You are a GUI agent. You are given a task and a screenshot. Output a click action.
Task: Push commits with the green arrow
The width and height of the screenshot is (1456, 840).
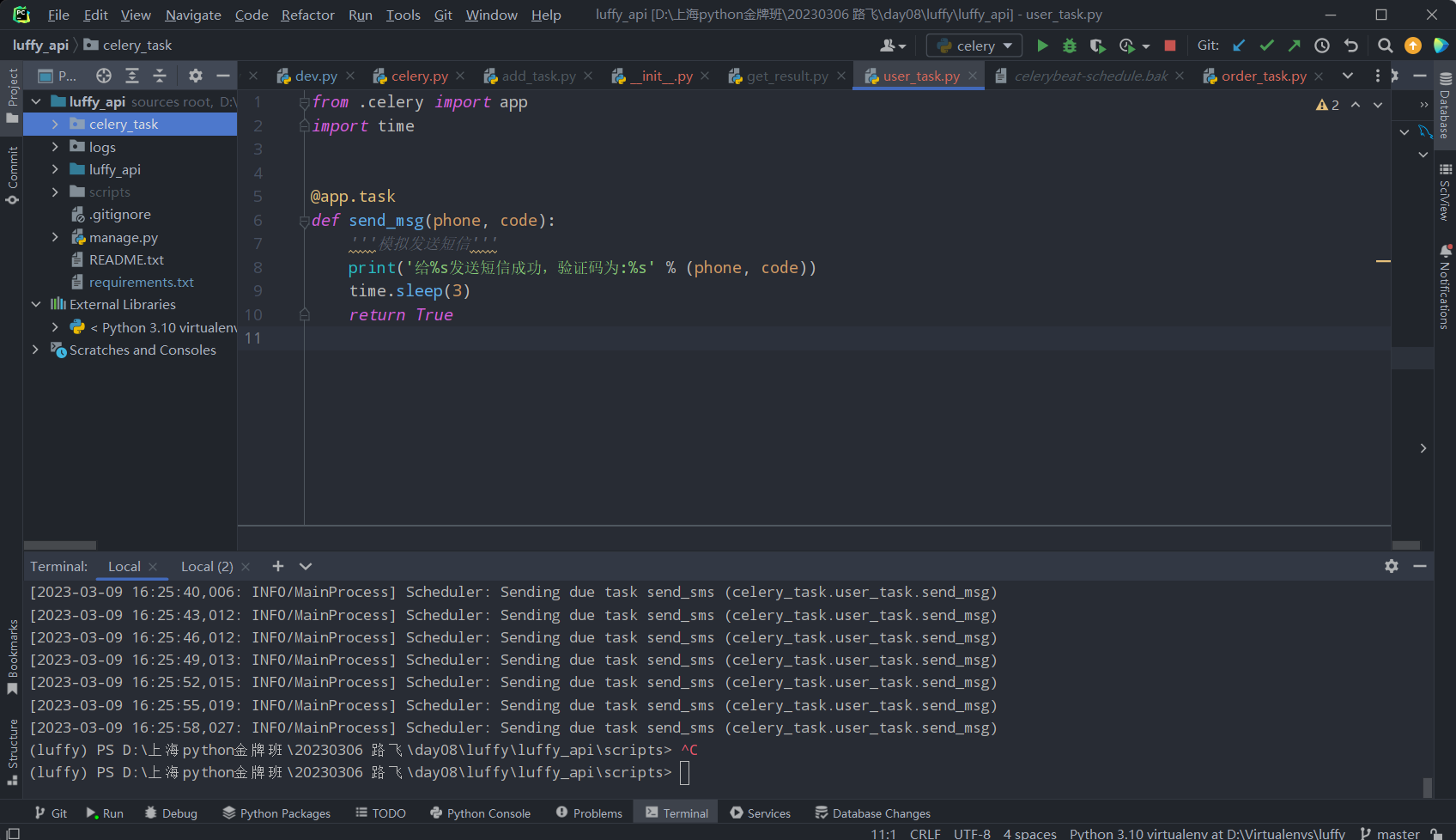tap(1294, 46)
